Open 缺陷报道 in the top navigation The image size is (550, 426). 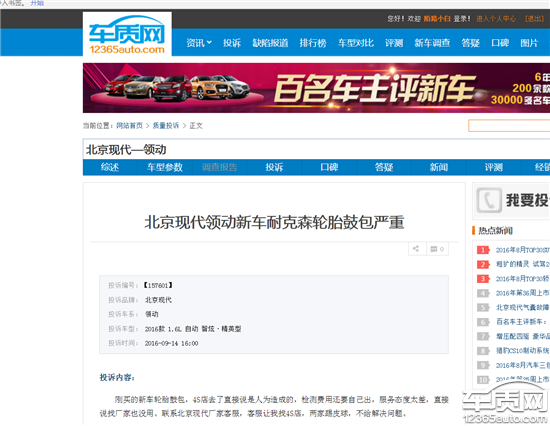(270, 43)
